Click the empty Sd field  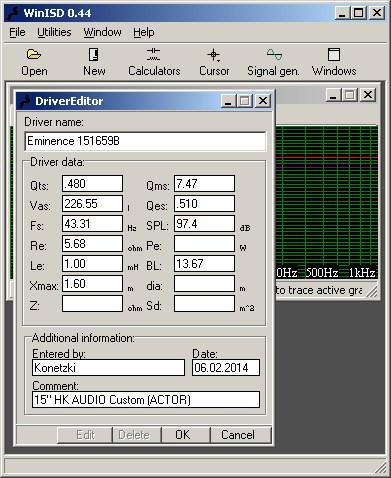coord(204,304)
